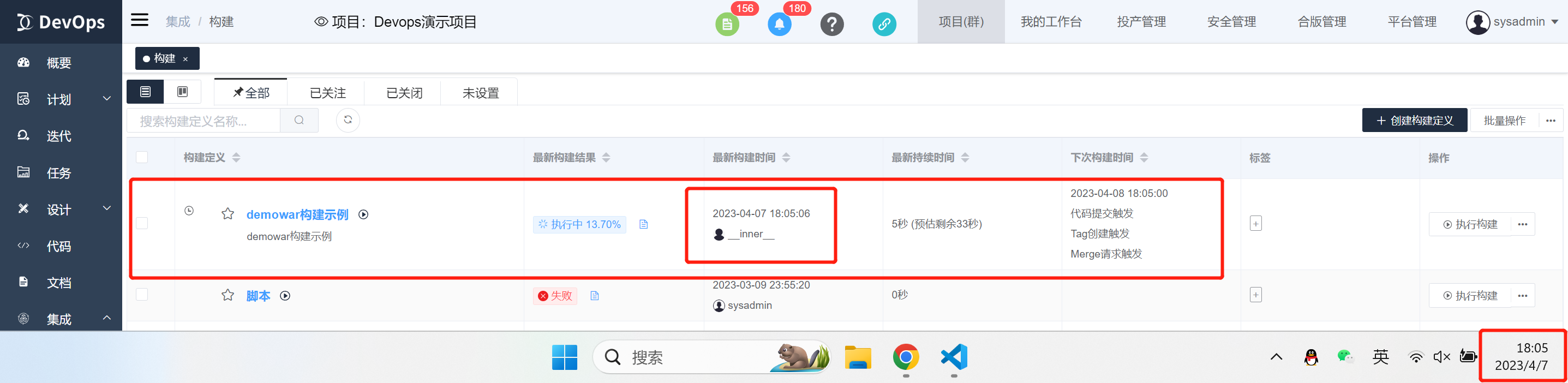
Task: Tick the checkbox for demowar构建示例 row
Action: 142,224
